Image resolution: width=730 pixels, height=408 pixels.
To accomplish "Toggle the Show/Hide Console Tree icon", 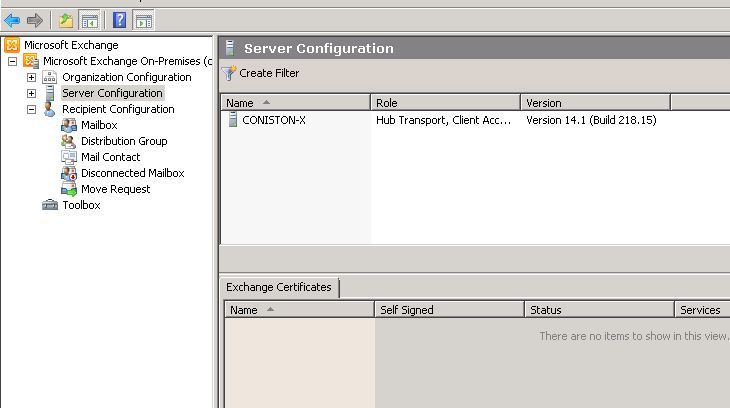I will click(89, 21).
